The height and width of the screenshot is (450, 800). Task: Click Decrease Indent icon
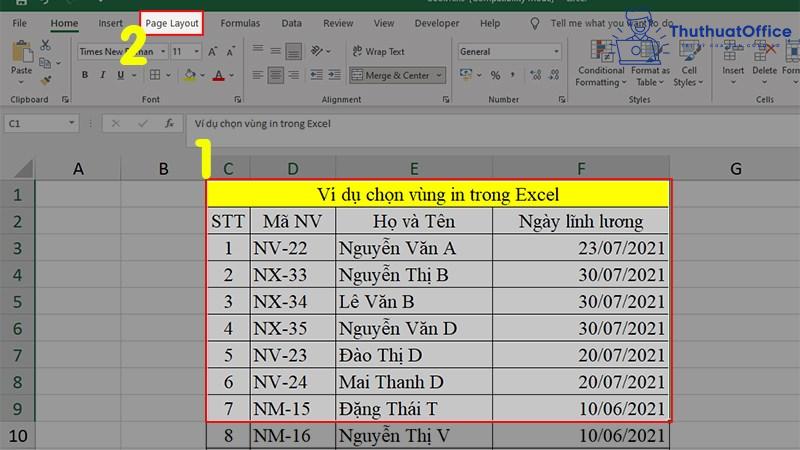[x=316, y=75]
